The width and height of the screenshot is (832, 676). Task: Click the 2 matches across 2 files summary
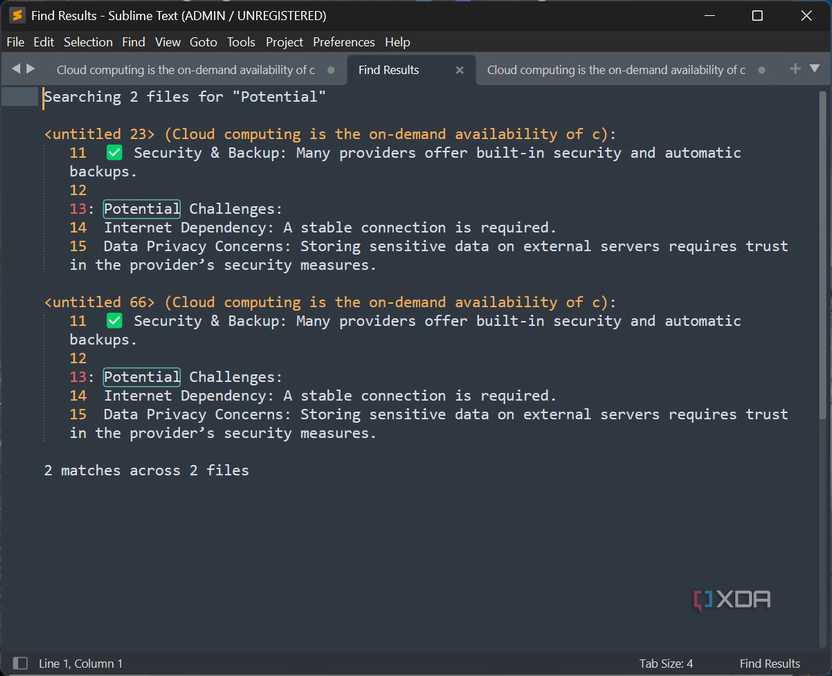146,471
